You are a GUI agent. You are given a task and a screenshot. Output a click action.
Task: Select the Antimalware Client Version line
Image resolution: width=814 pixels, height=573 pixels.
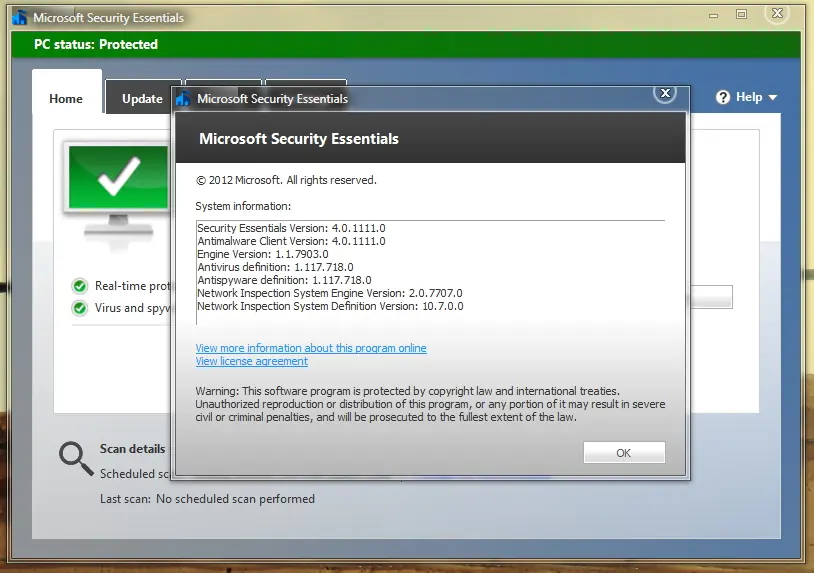click(291, 241)
